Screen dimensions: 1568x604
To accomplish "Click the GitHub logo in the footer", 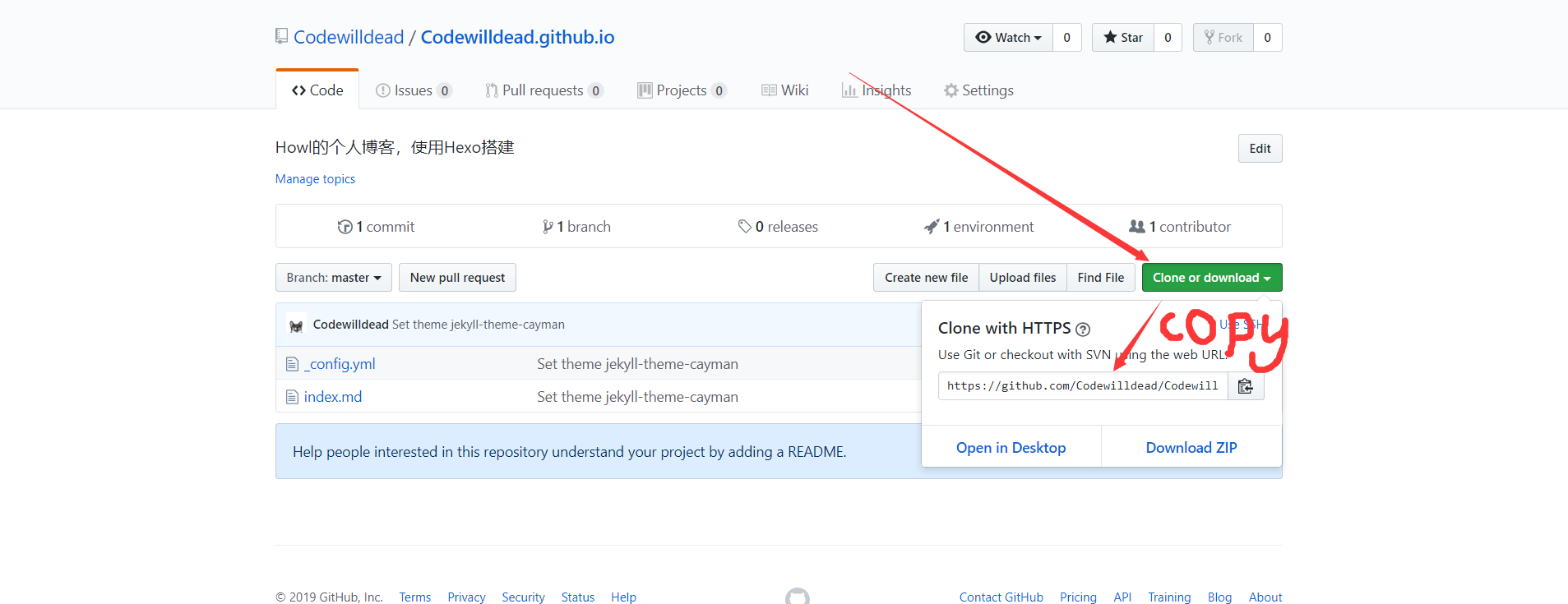I will pyautogui.click(x=798, y=597).
